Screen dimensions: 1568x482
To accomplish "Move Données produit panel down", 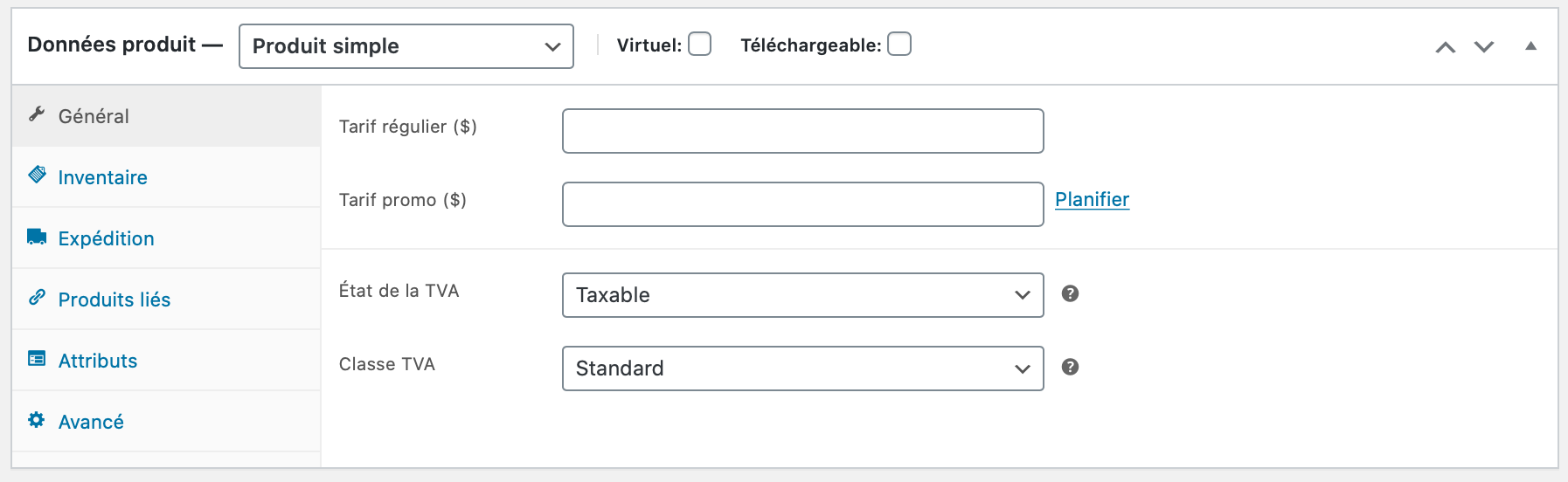I will [x=1484, y=47].
